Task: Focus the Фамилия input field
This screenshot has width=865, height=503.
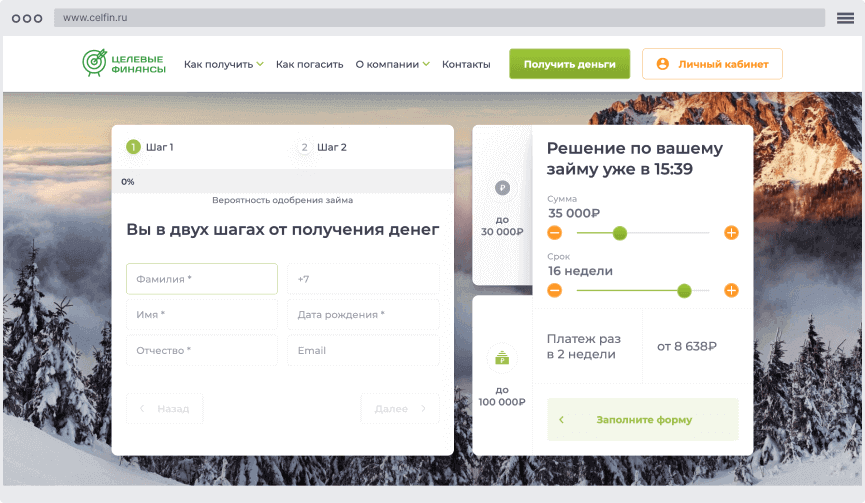Action: tap(202, 279)
